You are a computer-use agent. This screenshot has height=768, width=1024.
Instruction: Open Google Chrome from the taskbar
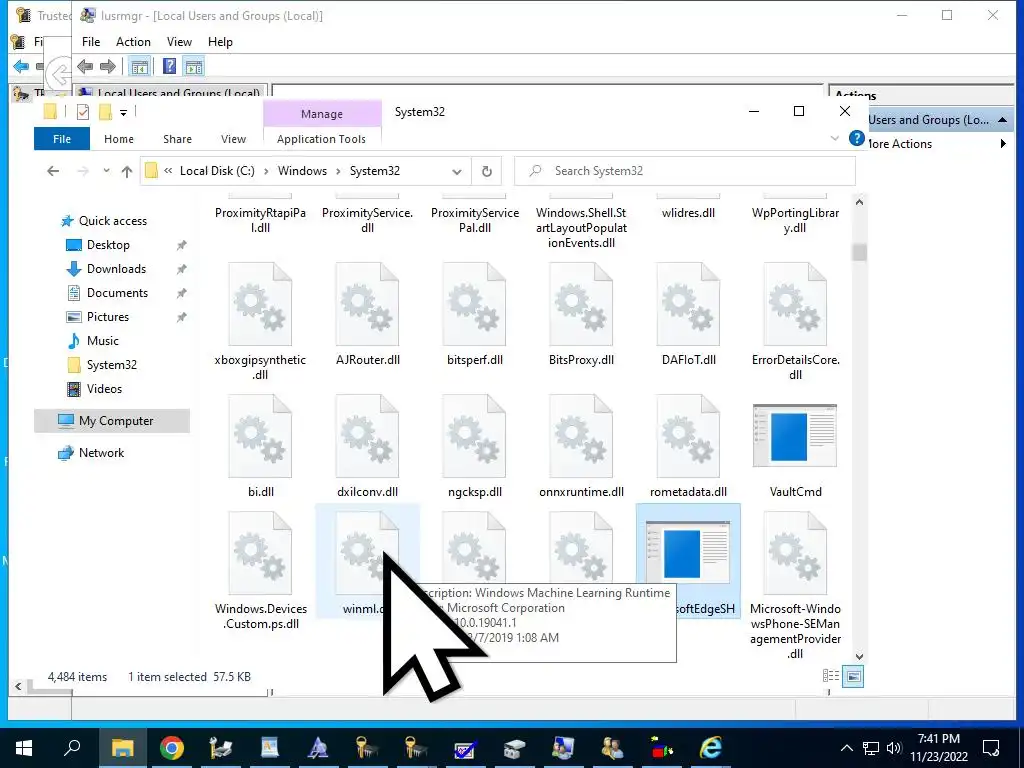pos(172,748)
